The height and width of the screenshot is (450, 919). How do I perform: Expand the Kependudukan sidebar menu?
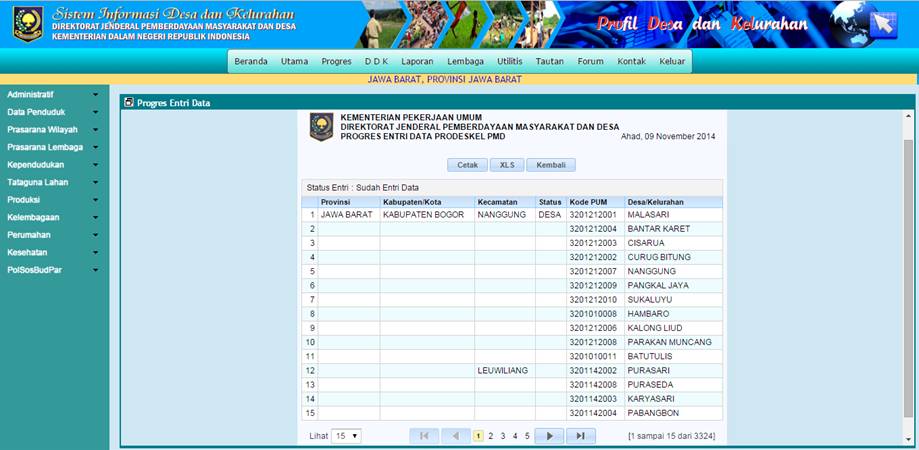tap(53, 165)
